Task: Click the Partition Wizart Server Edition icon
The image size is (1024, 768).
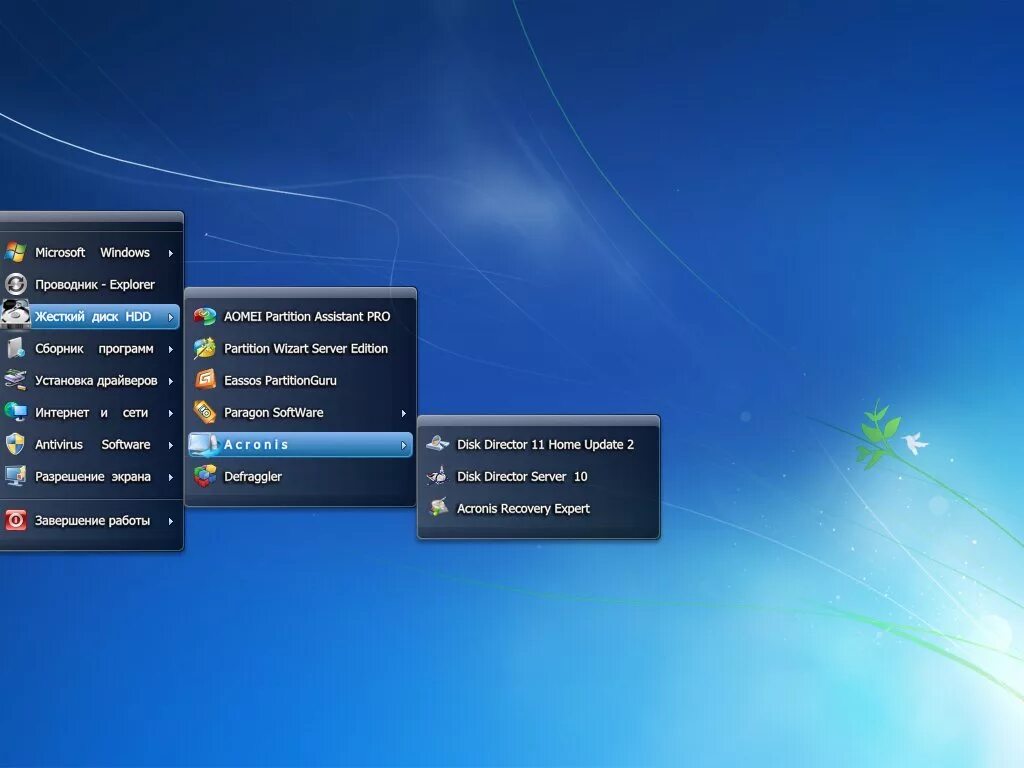Action: point(205,348)
